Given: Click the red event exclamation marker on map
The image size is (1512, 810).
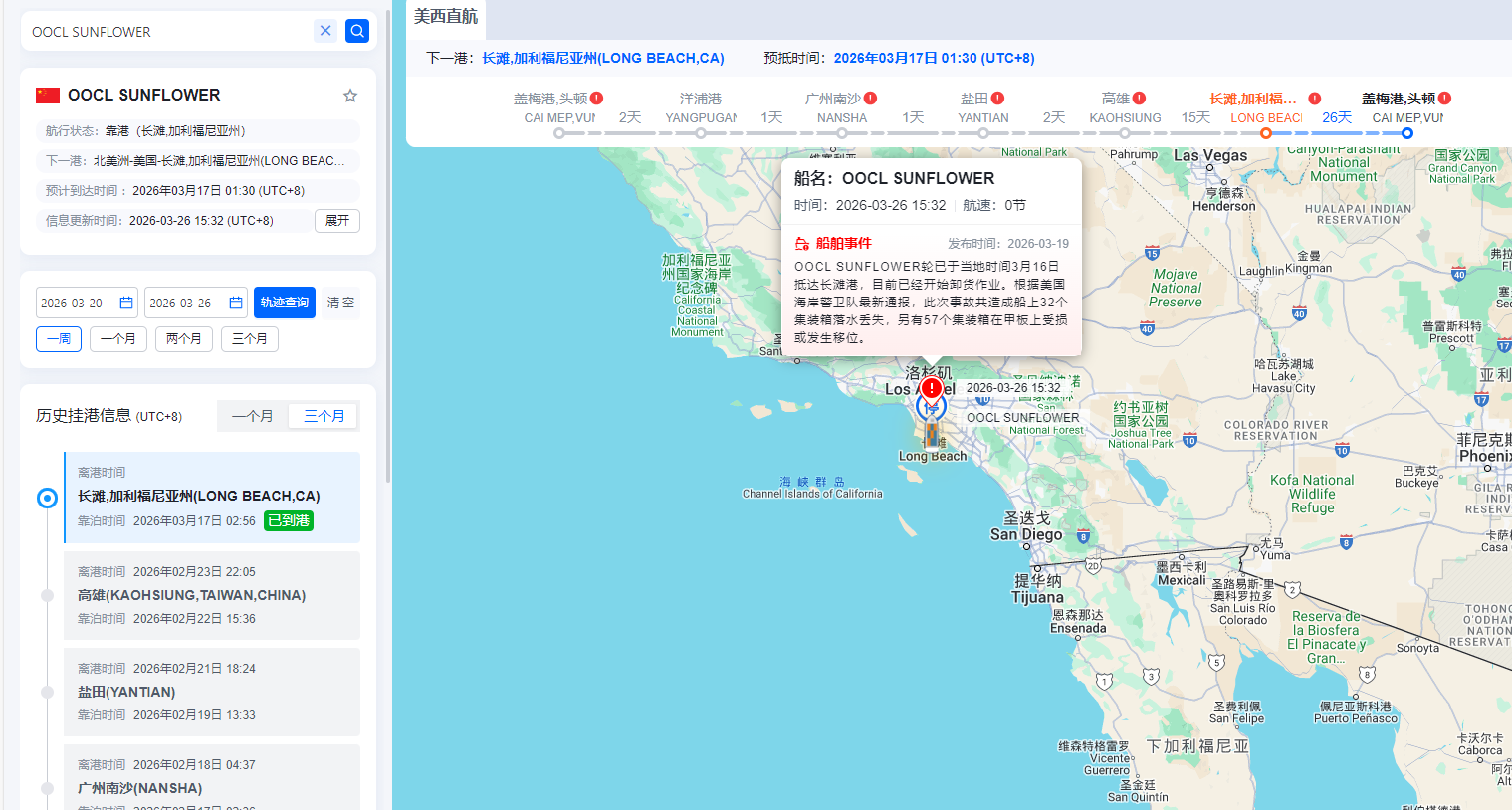Looking at the screenshot, I should [931, 387].
